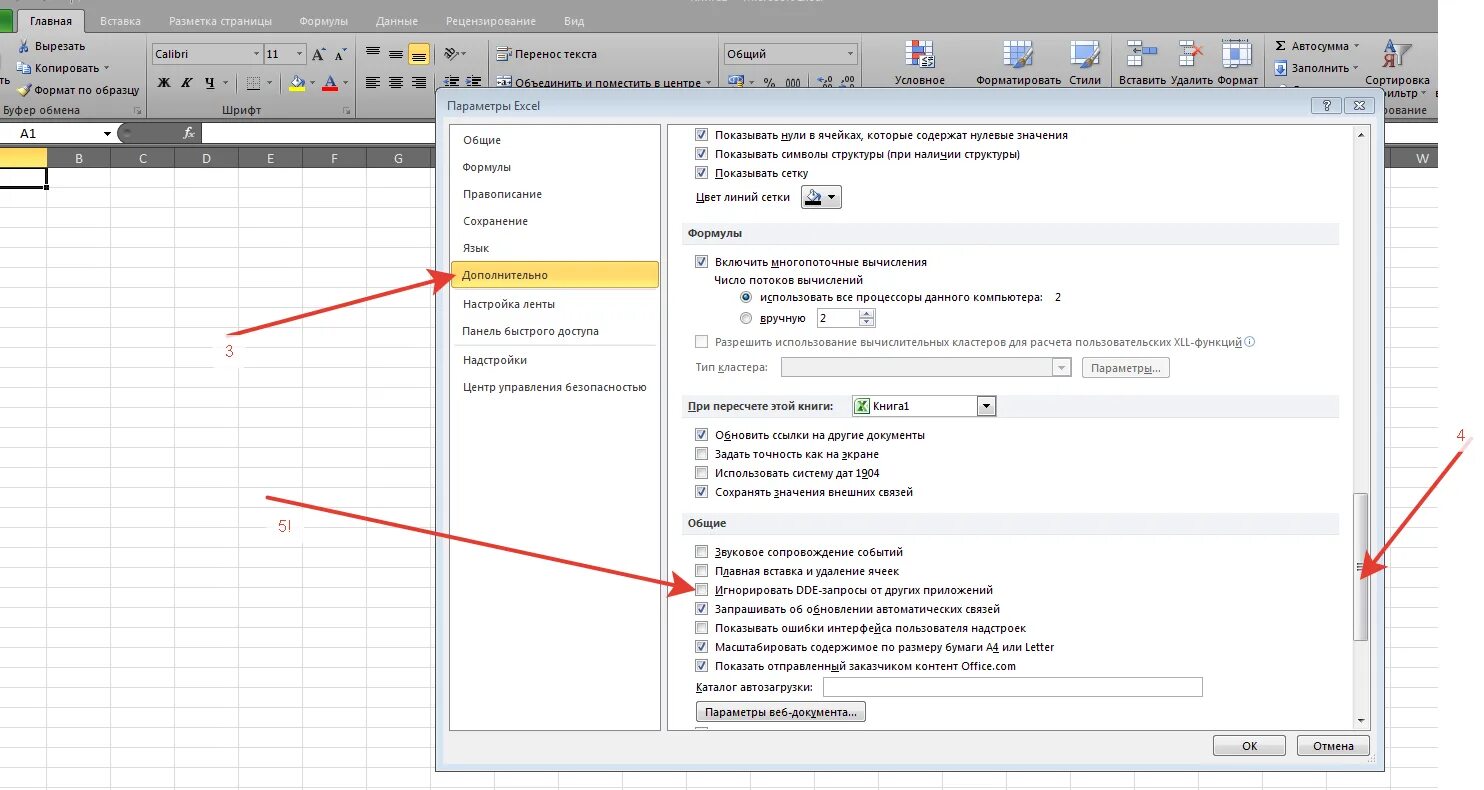Toggle 'Обновить ссылки на другие документы'
The image size is (1484, 790).
[700, 435]
